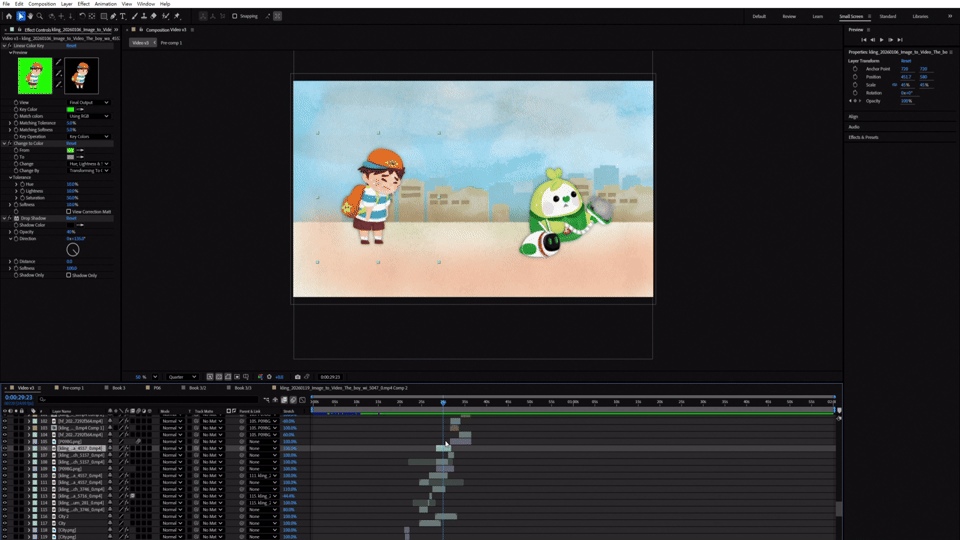This screenshot has width=960, height=540.
Task: Choose the Type tool
Action: (123, 17)
